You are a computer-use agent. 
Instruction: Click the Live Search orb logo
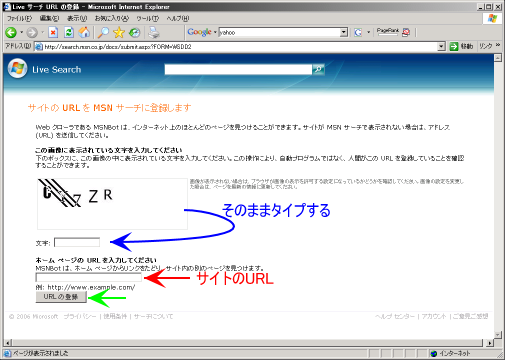pos(17,69)
